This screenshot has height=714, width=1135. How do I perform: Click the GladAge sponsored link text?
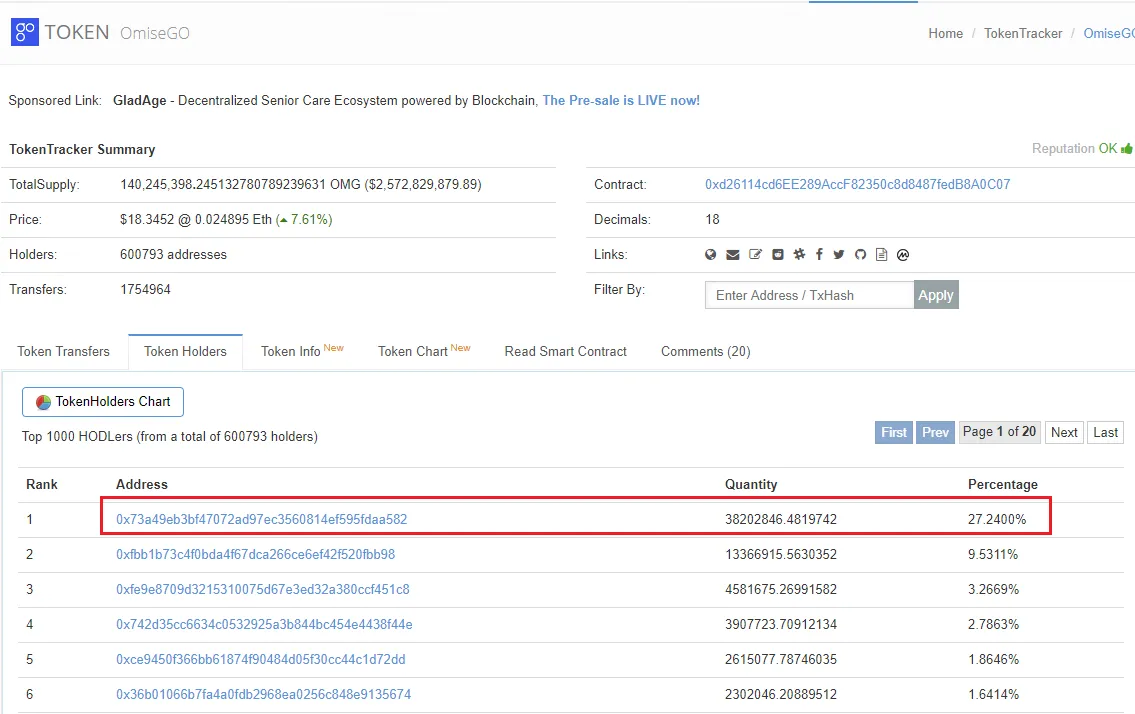(x=139, y=101)
